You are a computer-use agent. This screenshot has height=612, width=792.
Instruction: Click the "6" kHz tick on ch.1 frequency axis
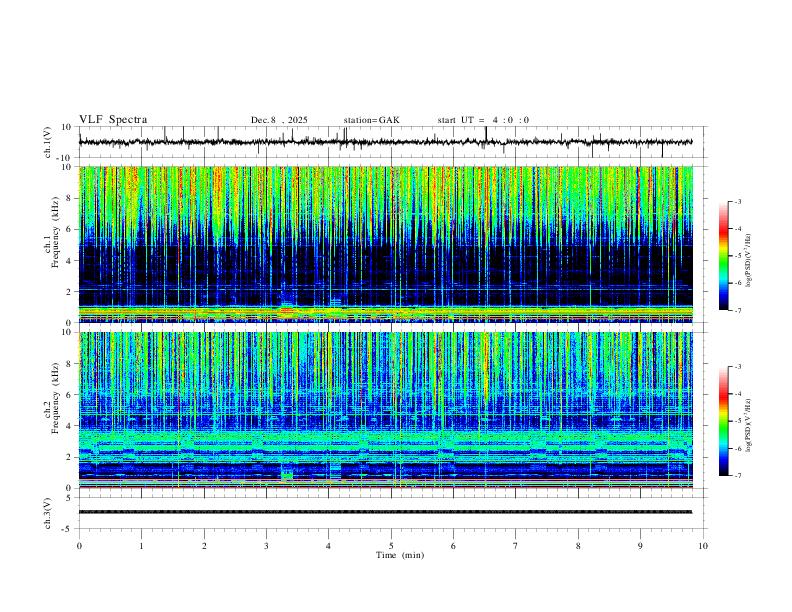70,229
